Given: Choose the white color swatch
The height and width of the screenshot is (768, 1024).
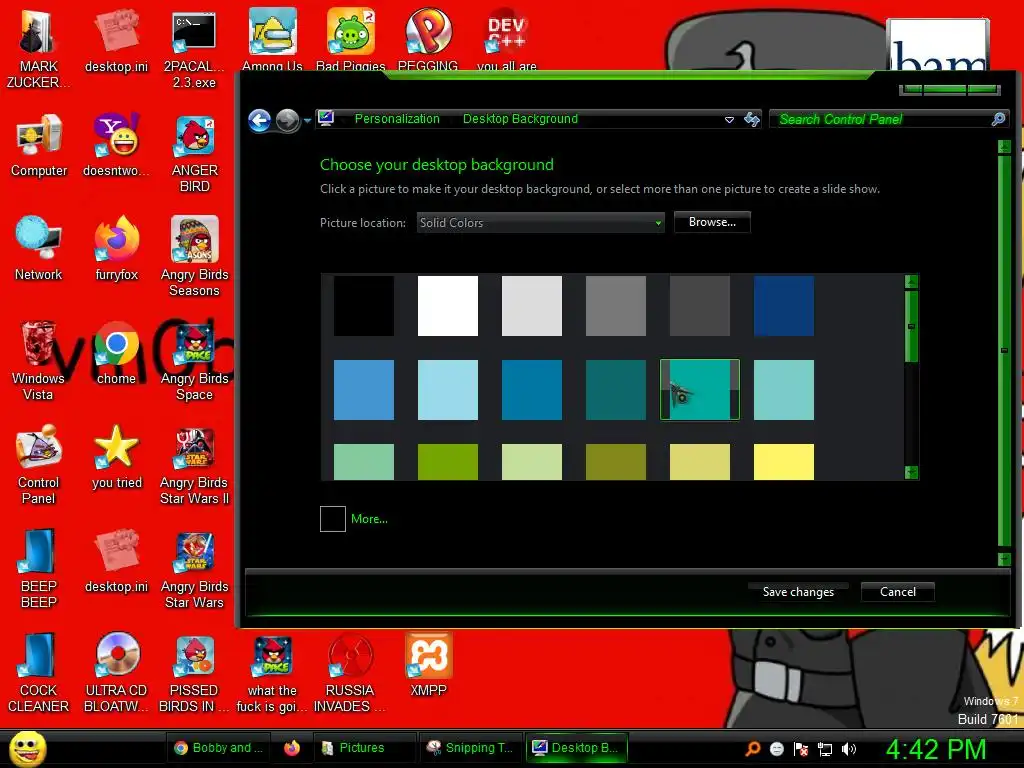Looking at the screenshot, I should pos(448,306).
